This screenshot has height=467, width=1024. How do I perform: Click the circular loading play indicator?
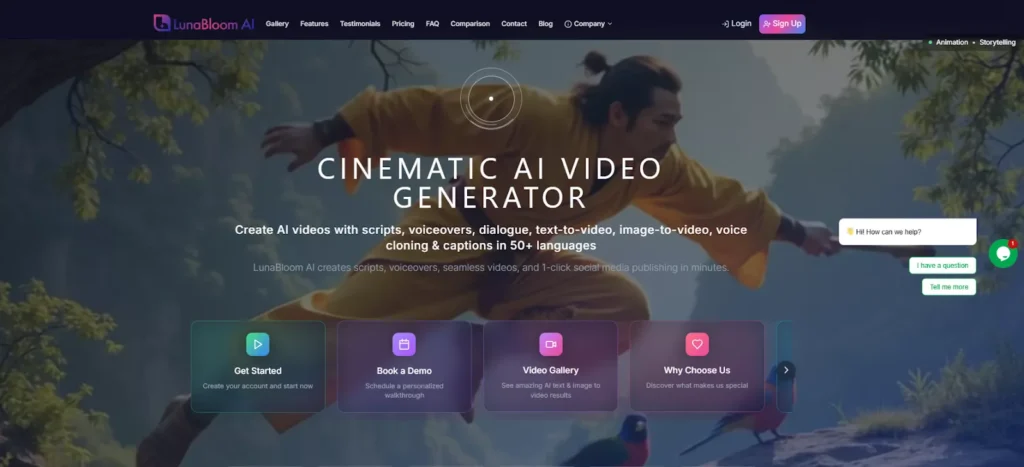pyautogui.click(x=490, y=99)
